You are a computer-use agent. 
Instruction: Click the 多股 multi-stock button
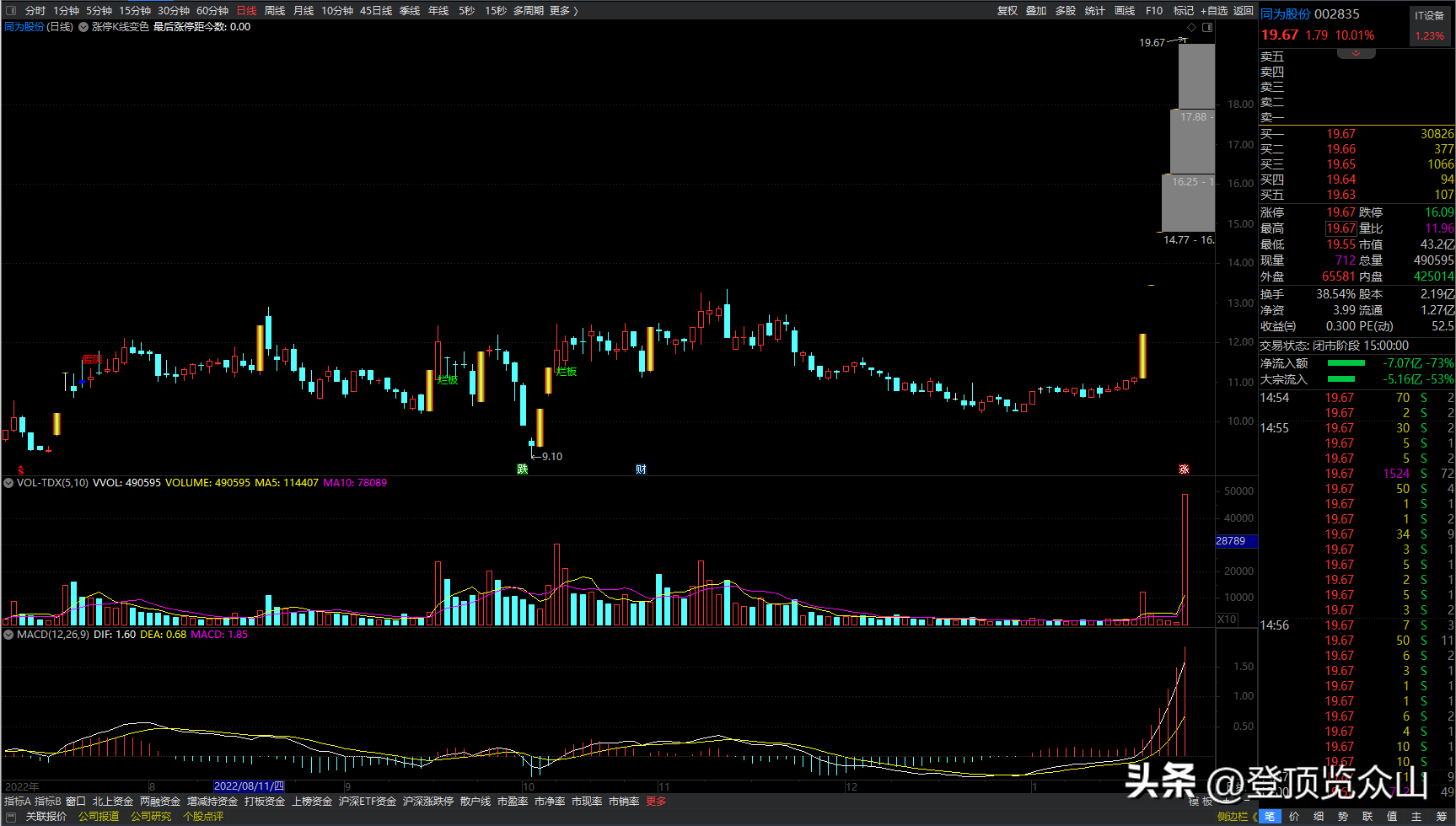(x=1066, y=11)
